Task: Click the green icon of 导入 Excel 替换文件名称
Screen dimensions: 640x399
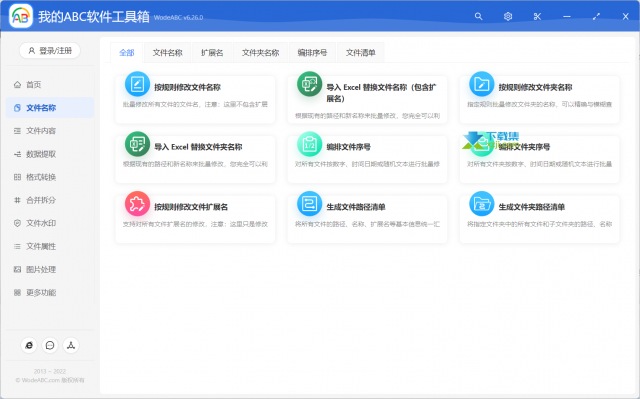Action: point(309,84)
